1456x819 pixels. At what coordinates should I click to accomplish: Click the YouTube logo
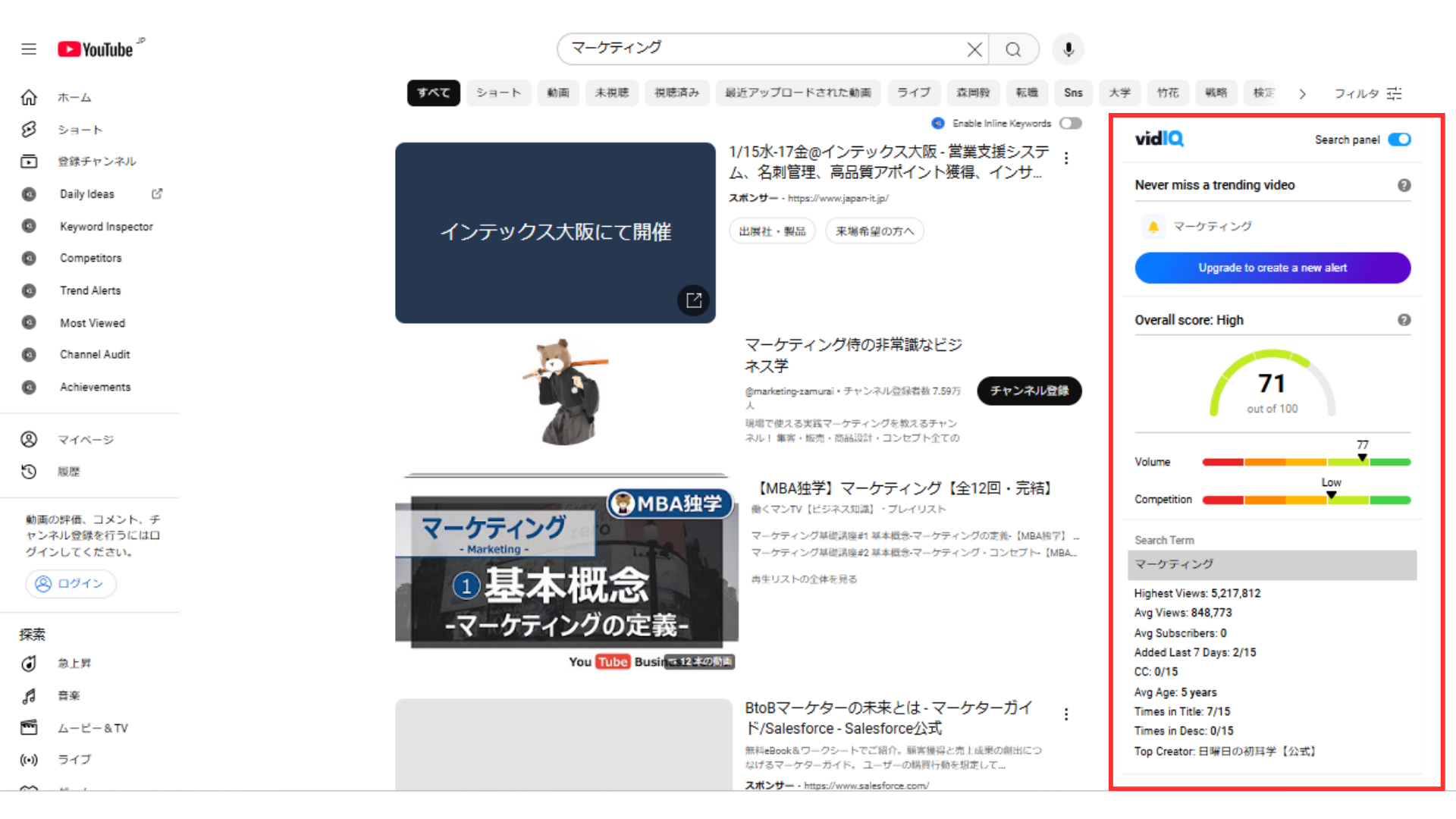point(96,49)
